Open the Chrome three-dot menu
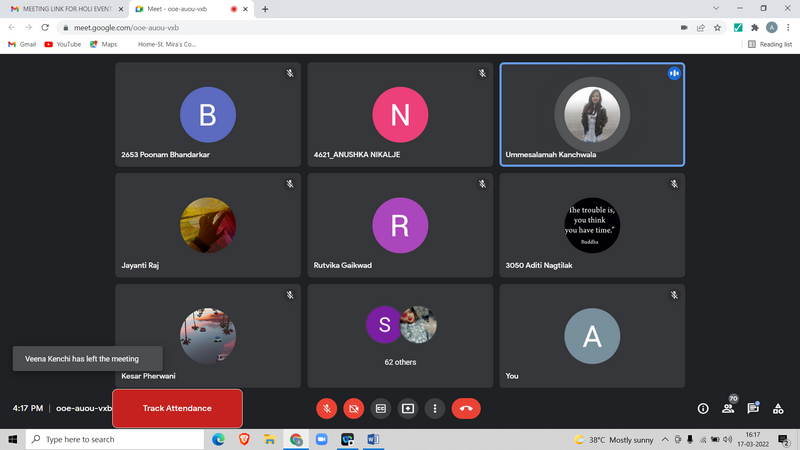This screenshot has height=450, width=800. pos(787,27)
